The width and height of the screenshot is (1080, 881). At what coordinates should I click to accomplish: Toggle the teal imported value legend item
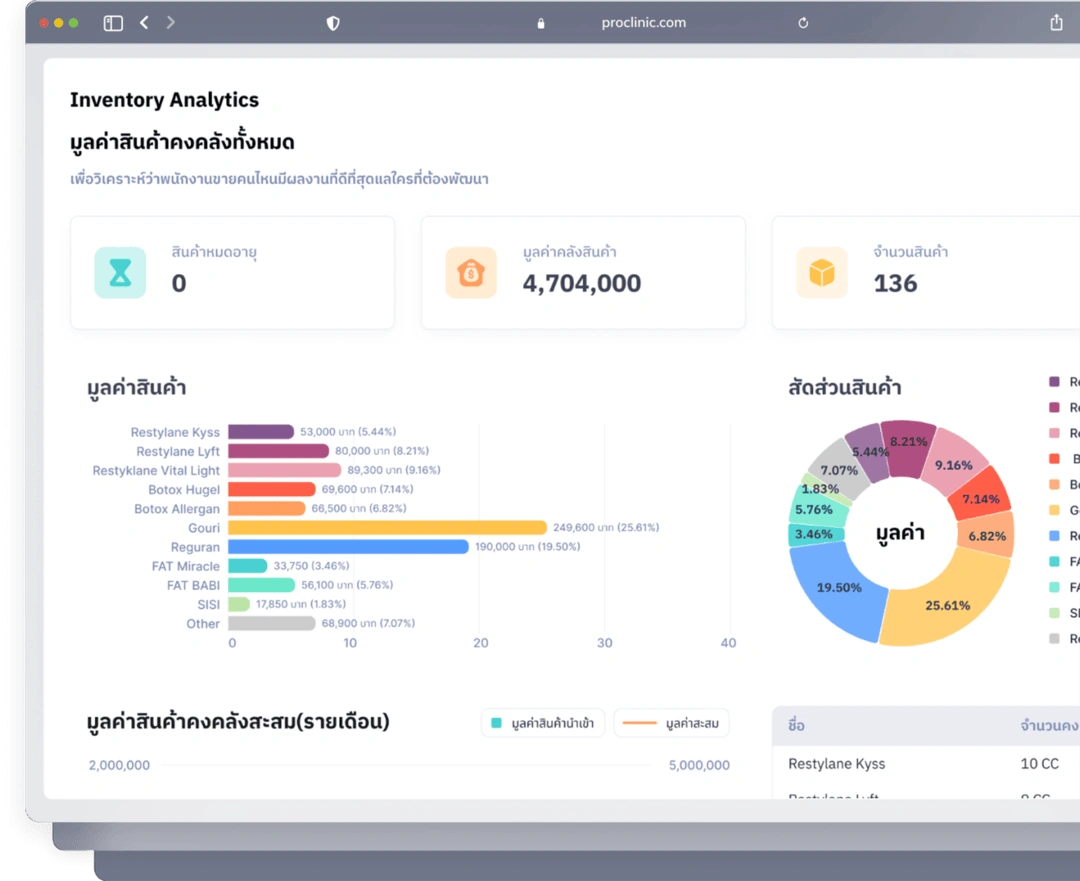(543, 722)
